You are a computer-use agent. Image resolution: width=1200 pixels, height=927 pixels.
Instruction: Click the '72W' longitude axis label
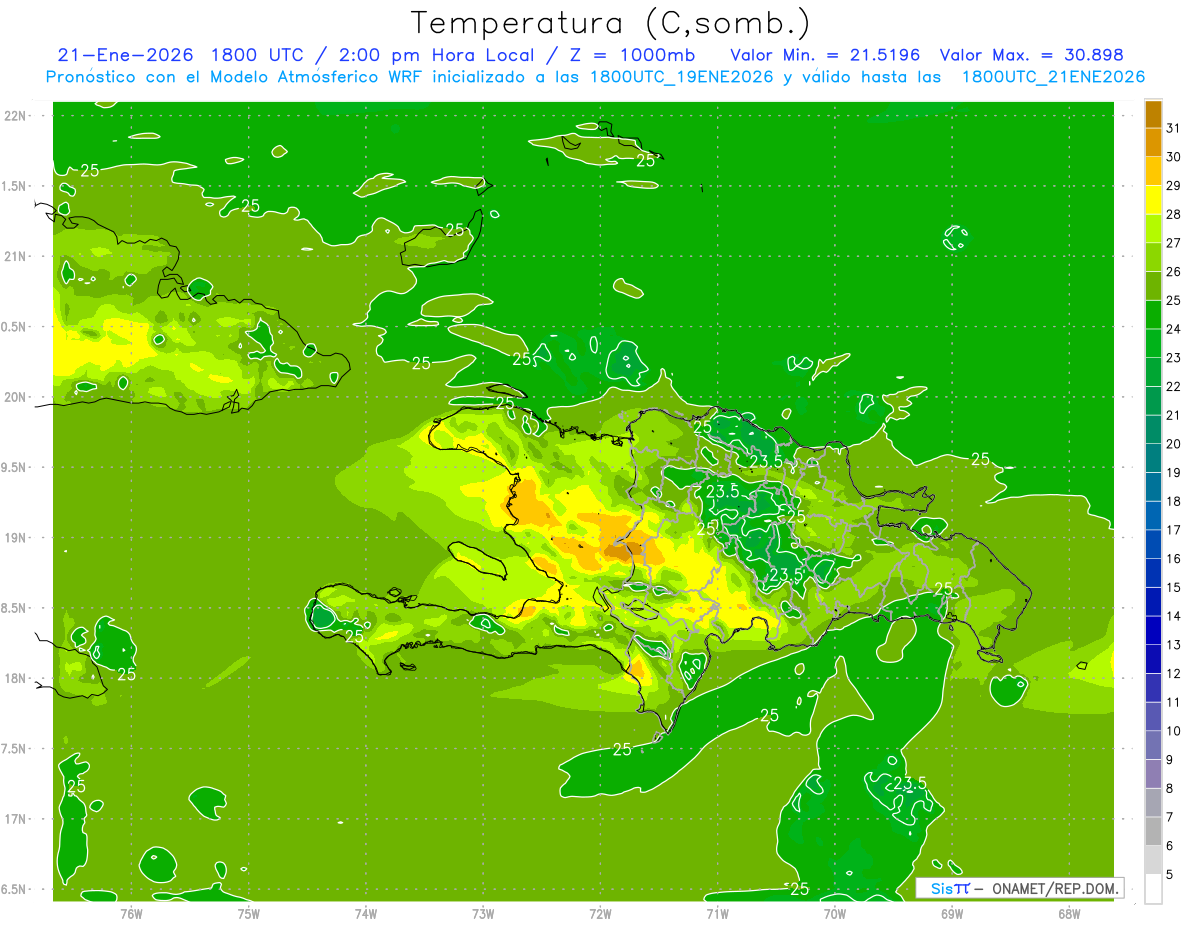coord(600,913)
